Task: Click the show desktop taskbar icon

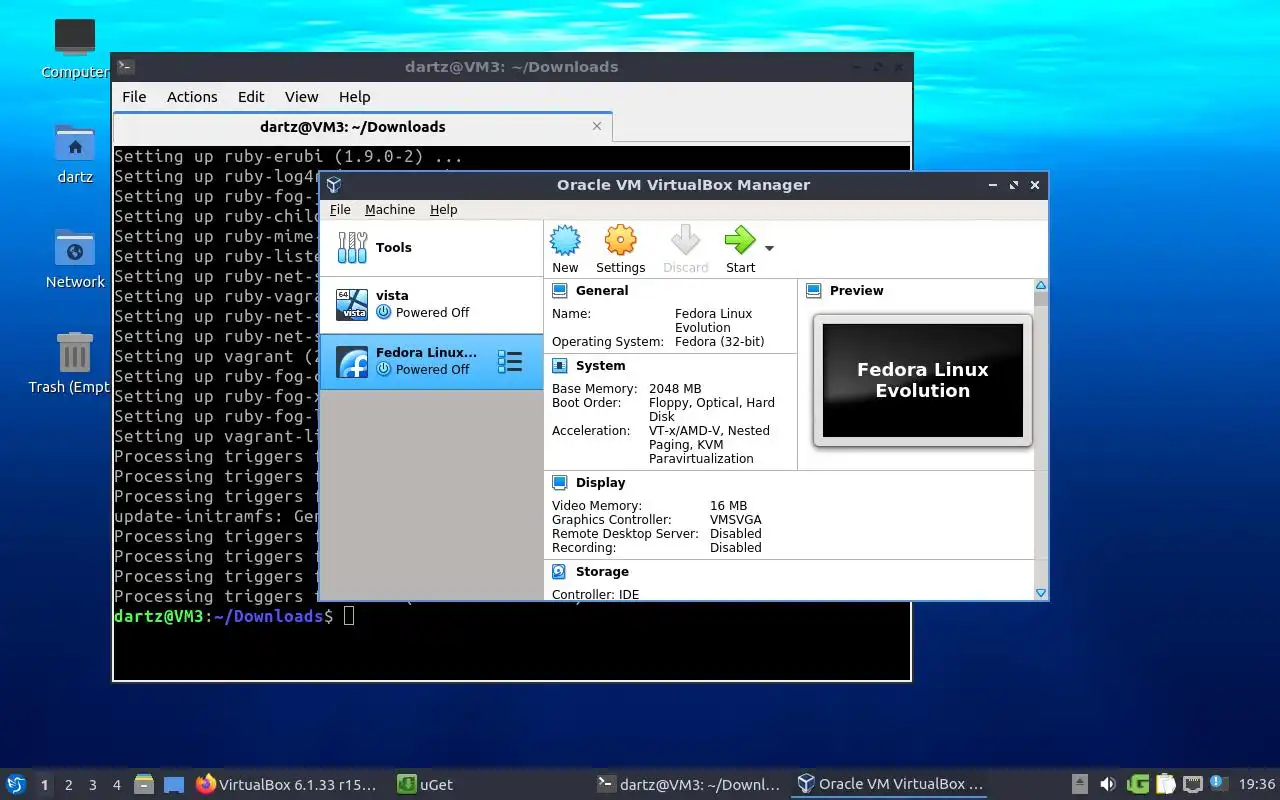Action: coord(174,784)
